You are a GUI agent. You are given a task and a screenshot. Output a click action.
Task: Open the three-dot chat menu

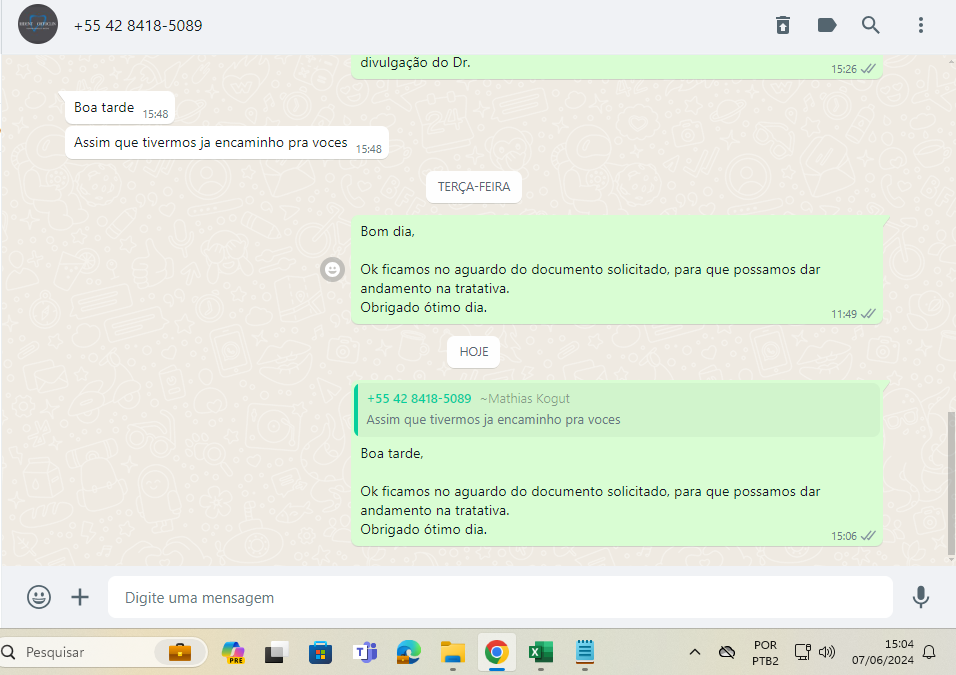(921, 25)
